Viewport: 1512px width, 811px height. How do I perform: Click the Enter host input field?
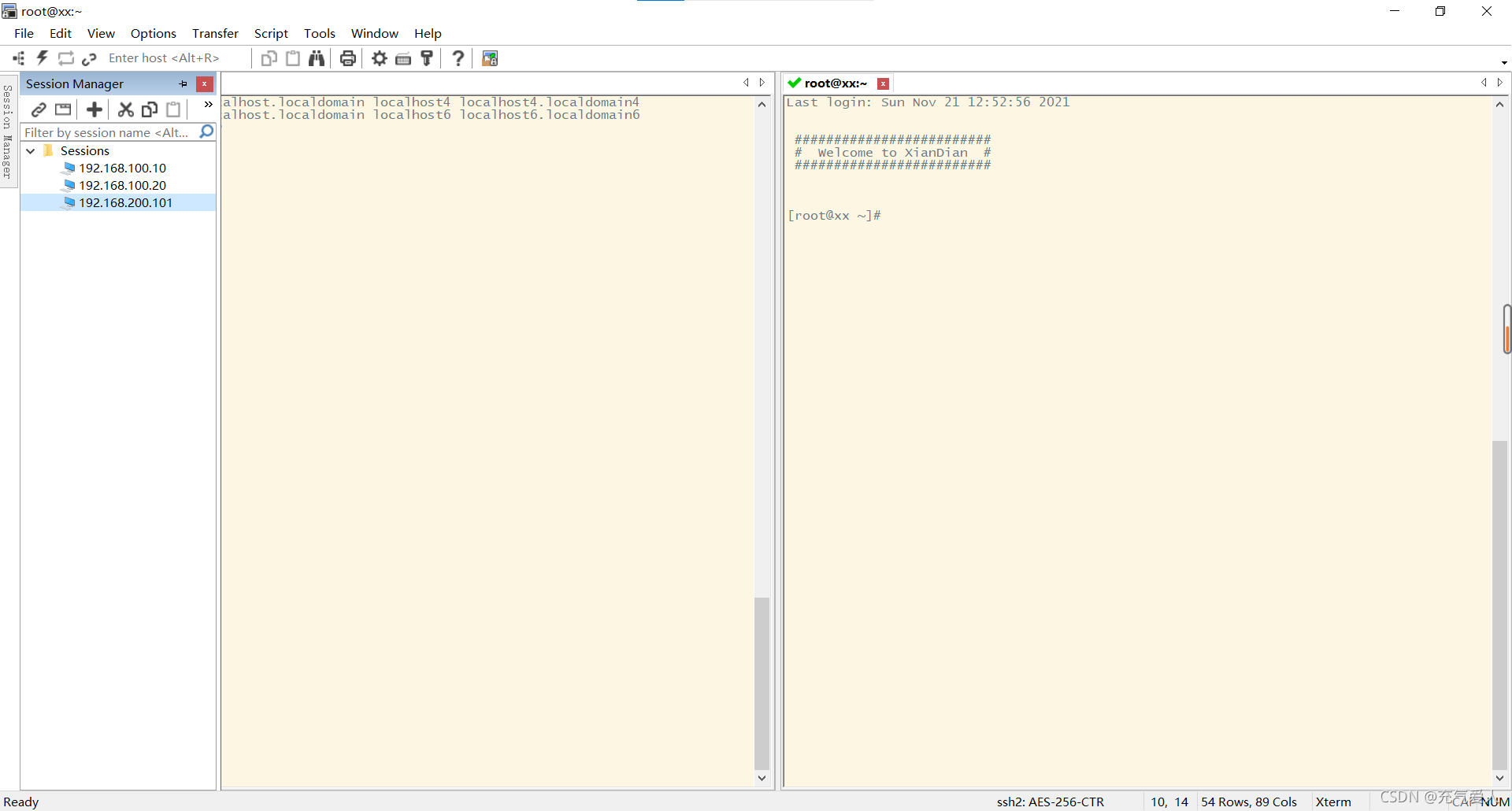click(x=176, y=58)
